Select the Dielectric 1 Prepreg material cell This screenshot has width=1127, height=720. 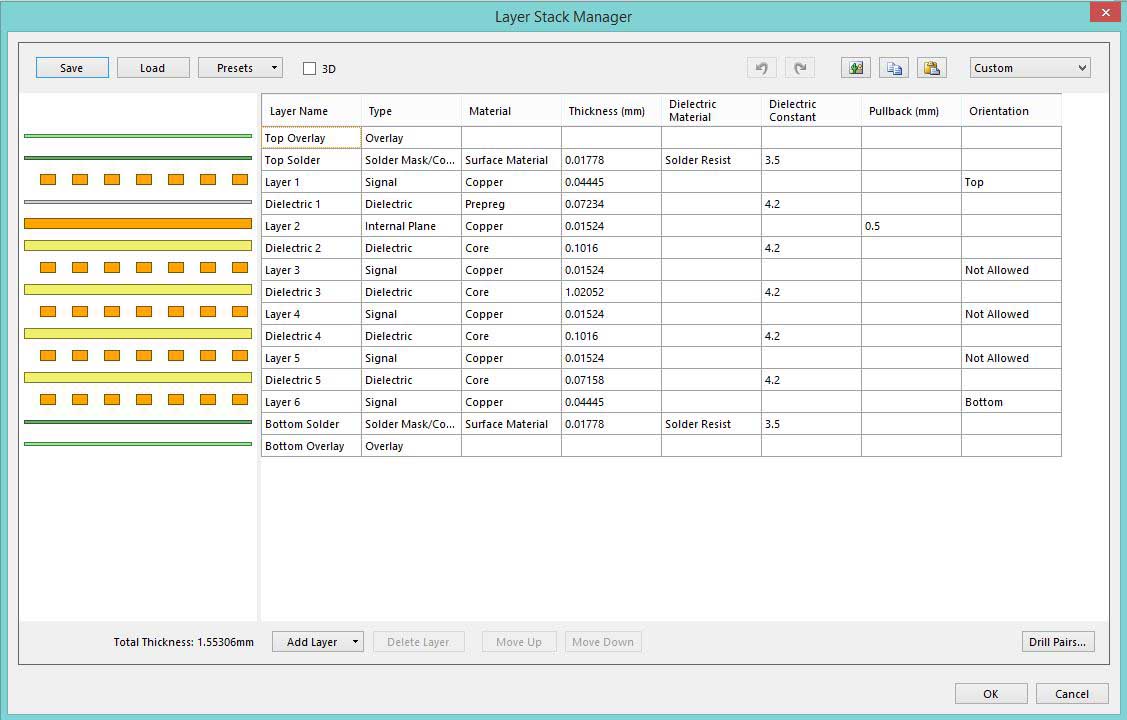[510, 204]
